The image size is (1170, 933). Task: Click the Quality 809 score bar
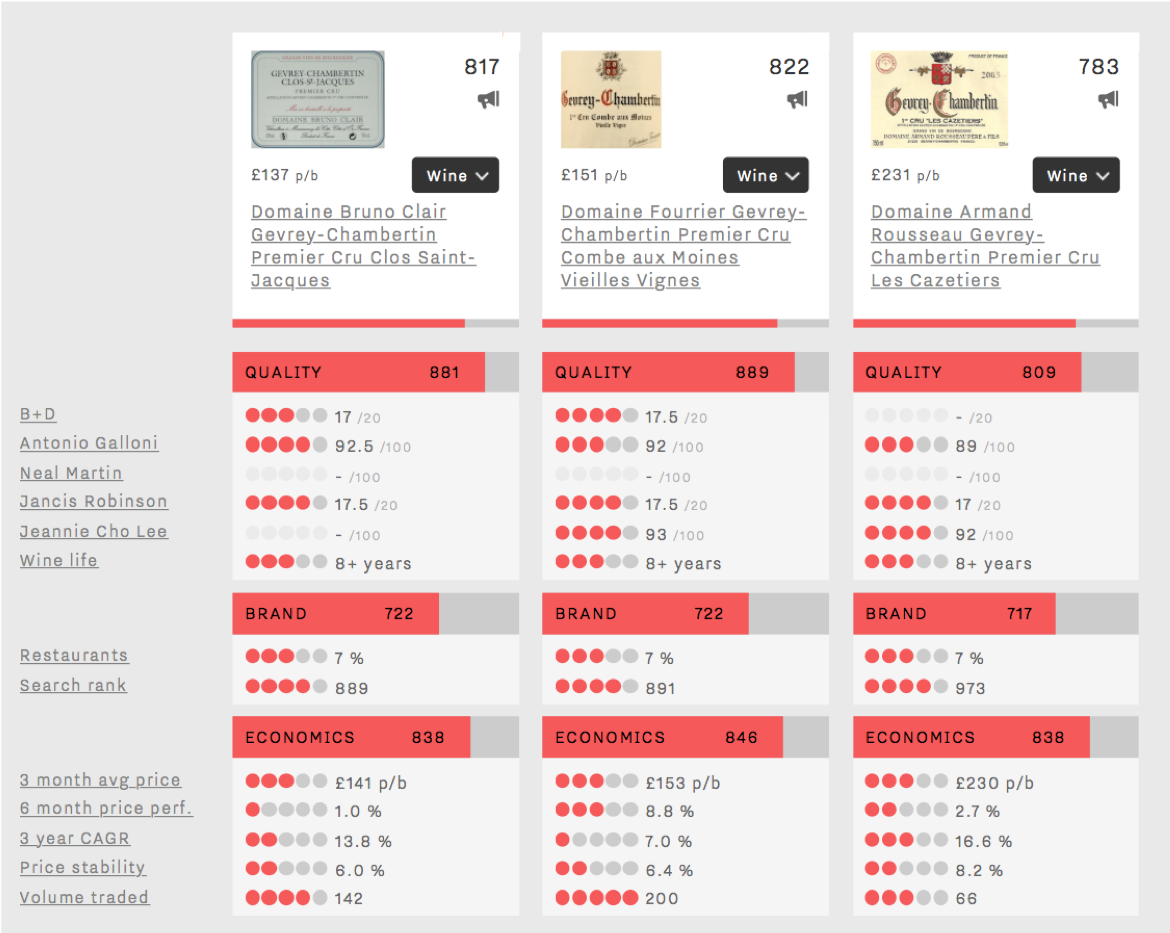click(x=995, y=372)
